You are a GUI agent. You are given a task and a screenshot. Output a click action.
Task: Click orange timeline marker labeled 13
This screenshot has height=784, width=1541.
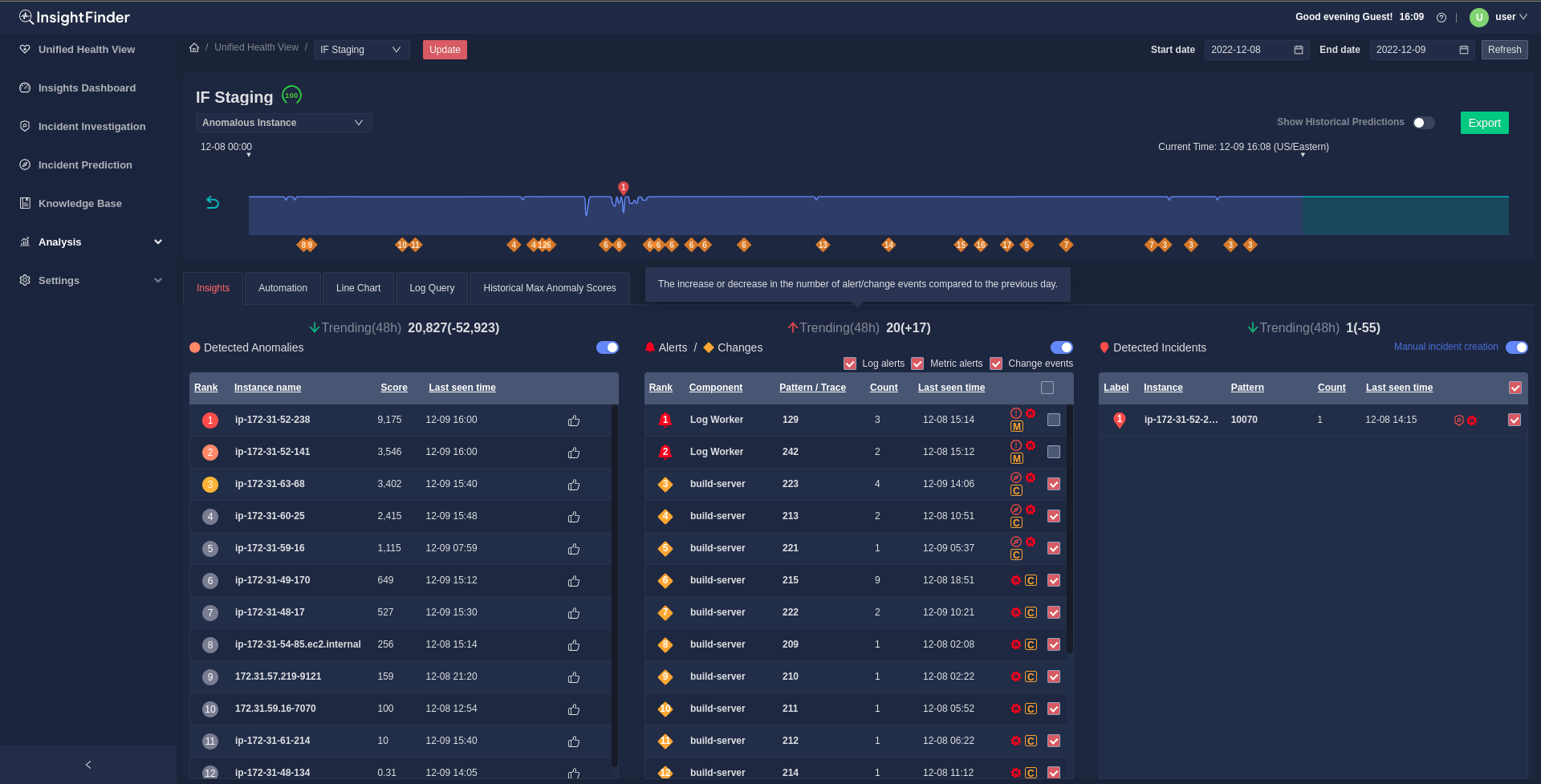823,245
